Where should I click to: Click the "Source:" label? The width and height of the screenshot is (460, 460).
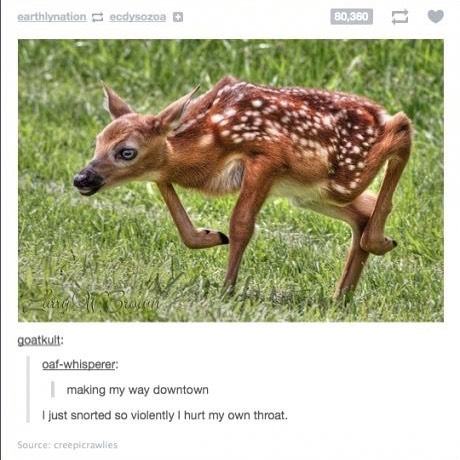click(34, 445)
